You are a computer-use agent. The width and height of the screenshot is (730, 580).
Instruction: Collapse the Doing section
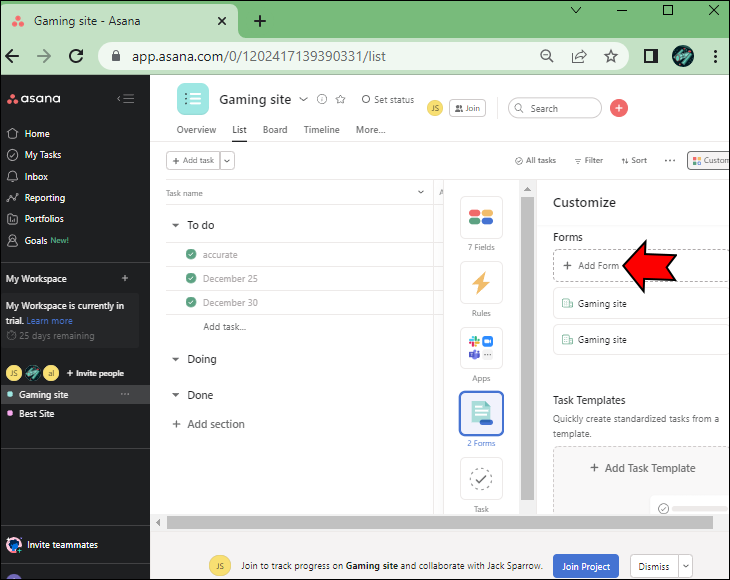tap(176, 359)
